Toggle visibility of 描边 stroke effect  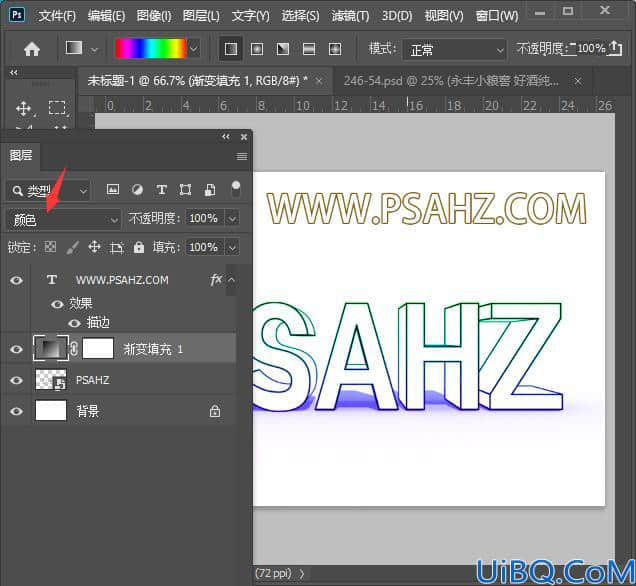click(74, 323)
